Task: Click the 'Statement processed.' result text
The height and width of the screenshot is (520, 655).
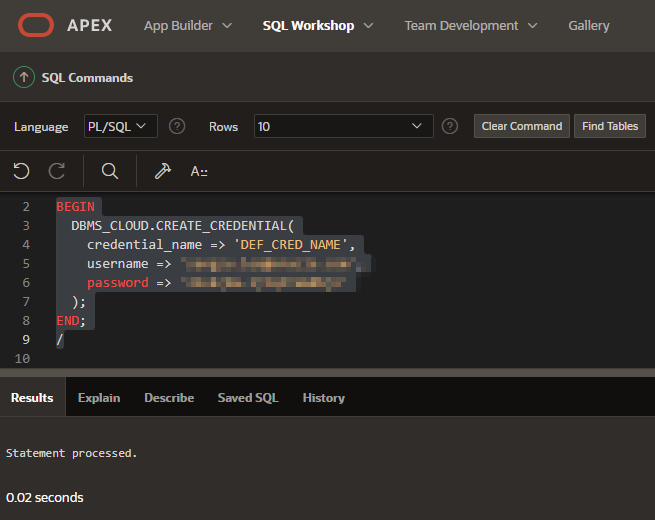Action: 71,453
